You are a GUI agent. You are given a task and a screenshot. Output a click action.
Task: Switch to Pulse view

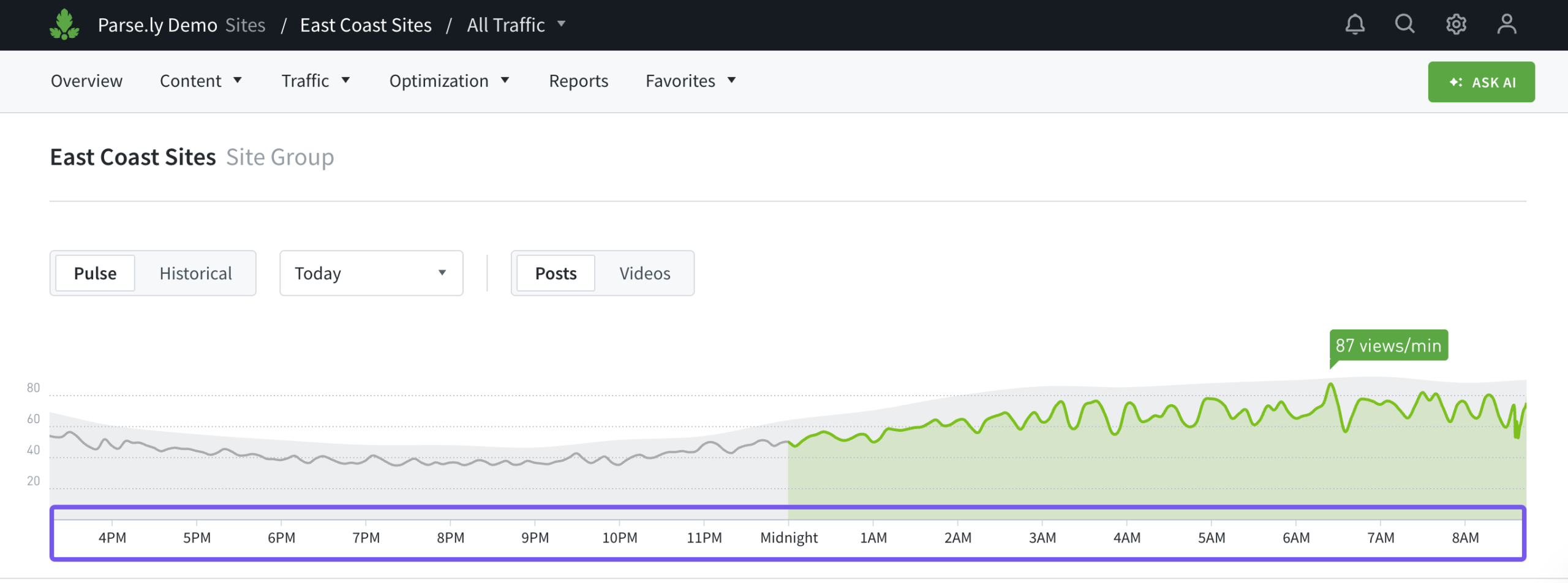pos(95,273)
